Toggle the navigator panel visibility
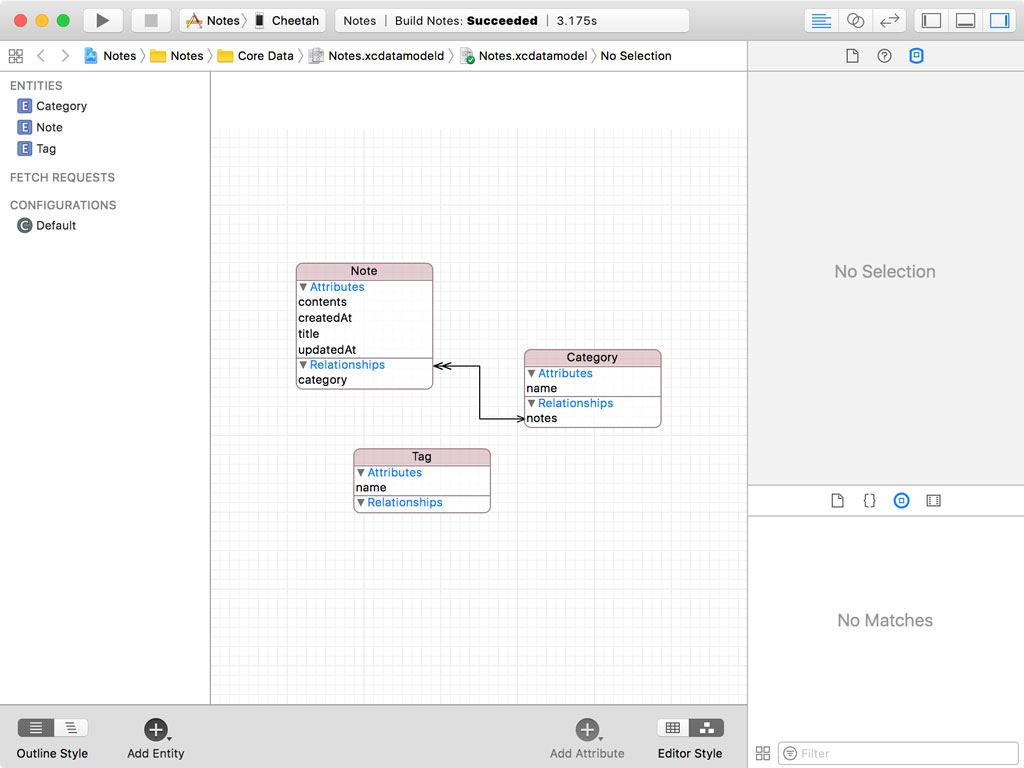The width and height of the screenshot is (1024, 768). (929, 20)
